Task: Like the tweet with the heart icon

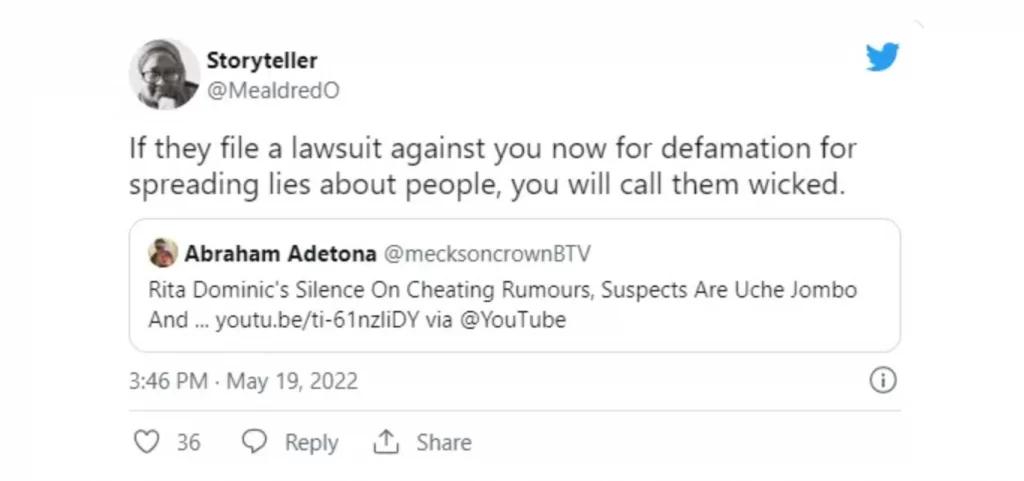Action: point(146,441)
